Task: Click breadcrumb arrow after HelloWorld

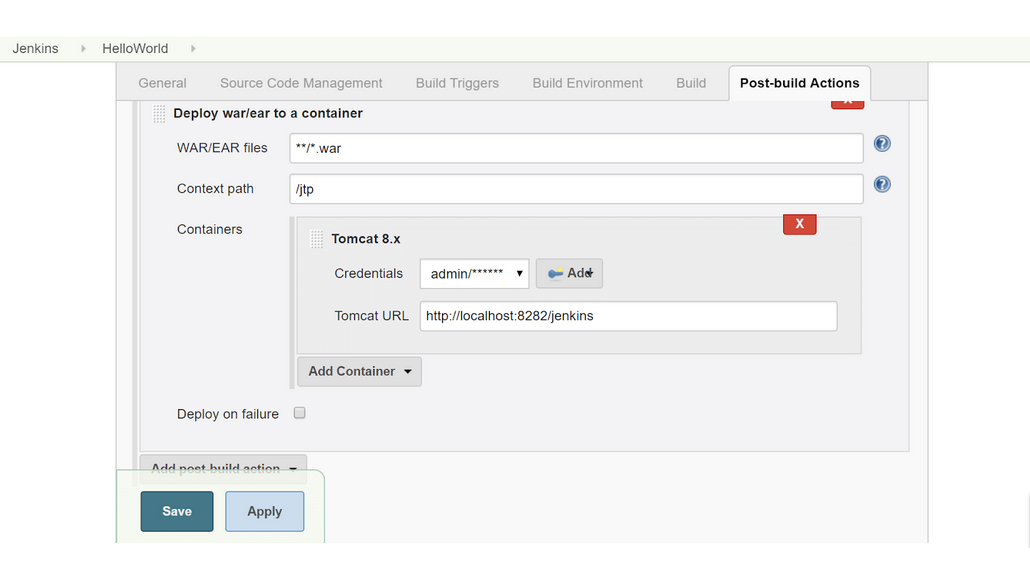Action: coord(192,49)
